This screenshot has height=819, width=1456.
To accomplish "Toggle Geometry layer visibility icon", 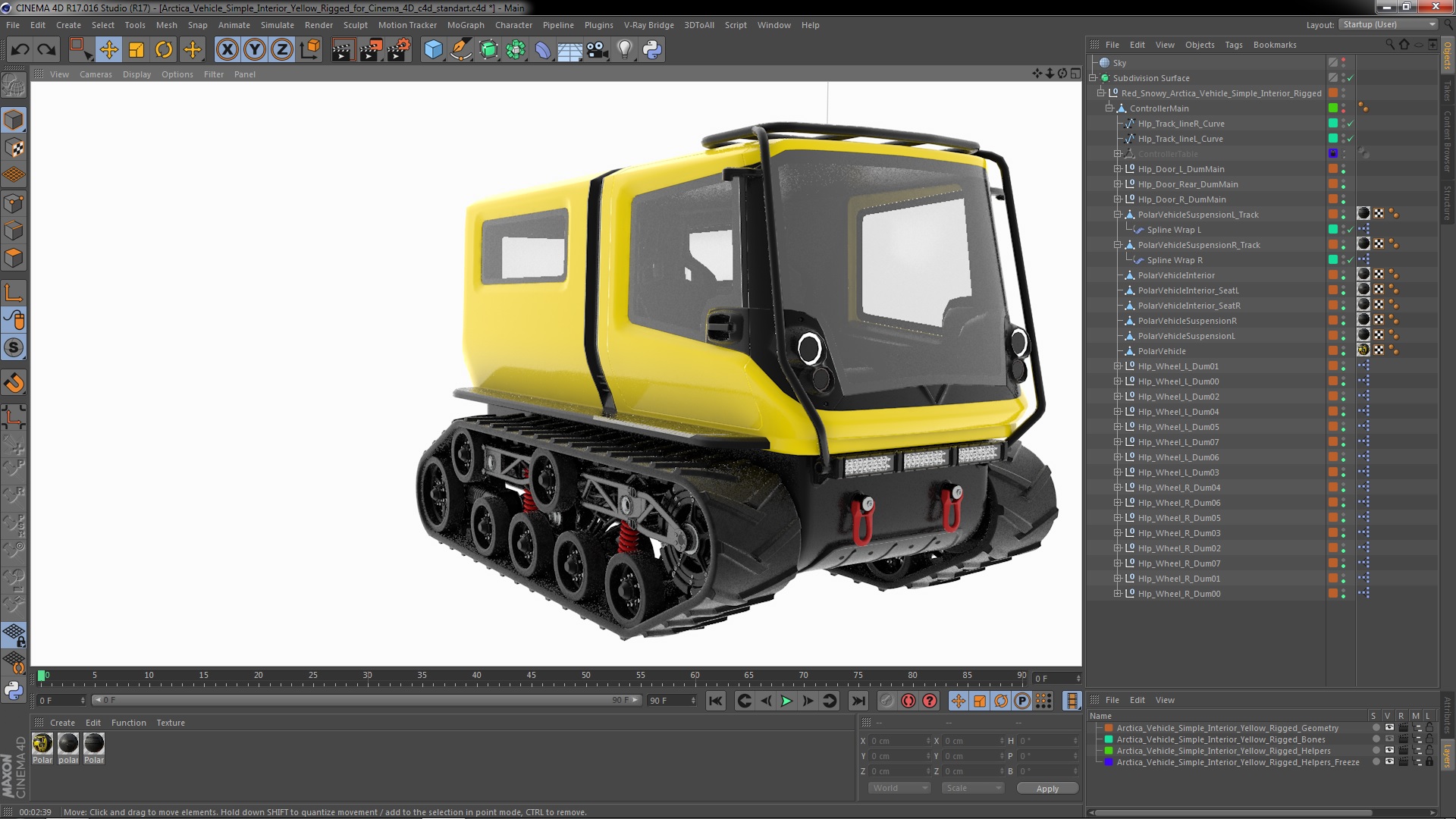I will (1389, 728).
